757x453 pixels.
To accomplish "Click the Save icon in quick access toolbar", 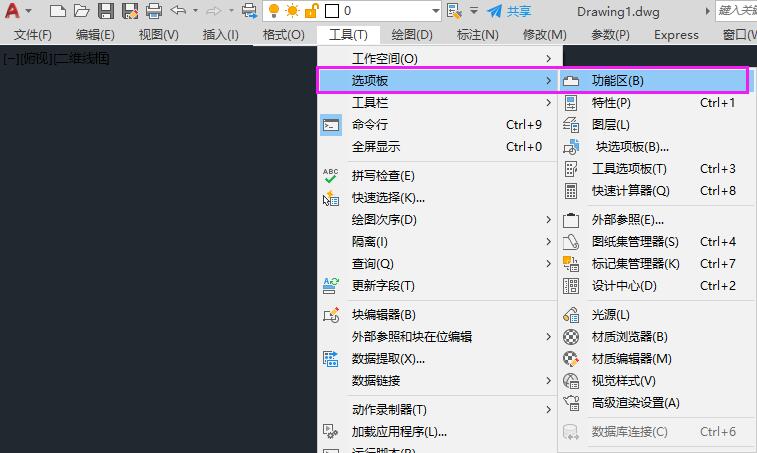I will [x=106, y=11].
